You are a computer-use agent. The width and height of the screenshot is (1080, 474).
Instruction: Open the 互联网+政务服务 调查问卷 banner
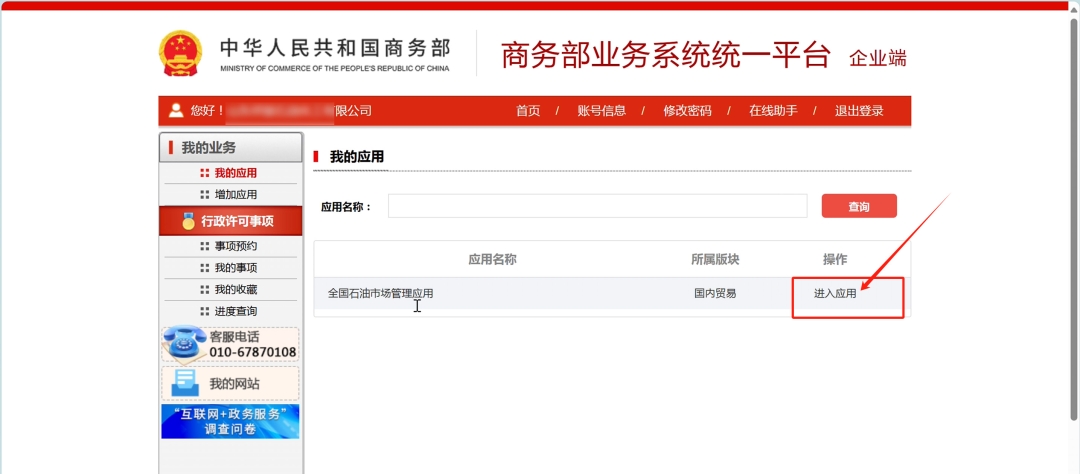pyautogui.click(x=231, y=422)
